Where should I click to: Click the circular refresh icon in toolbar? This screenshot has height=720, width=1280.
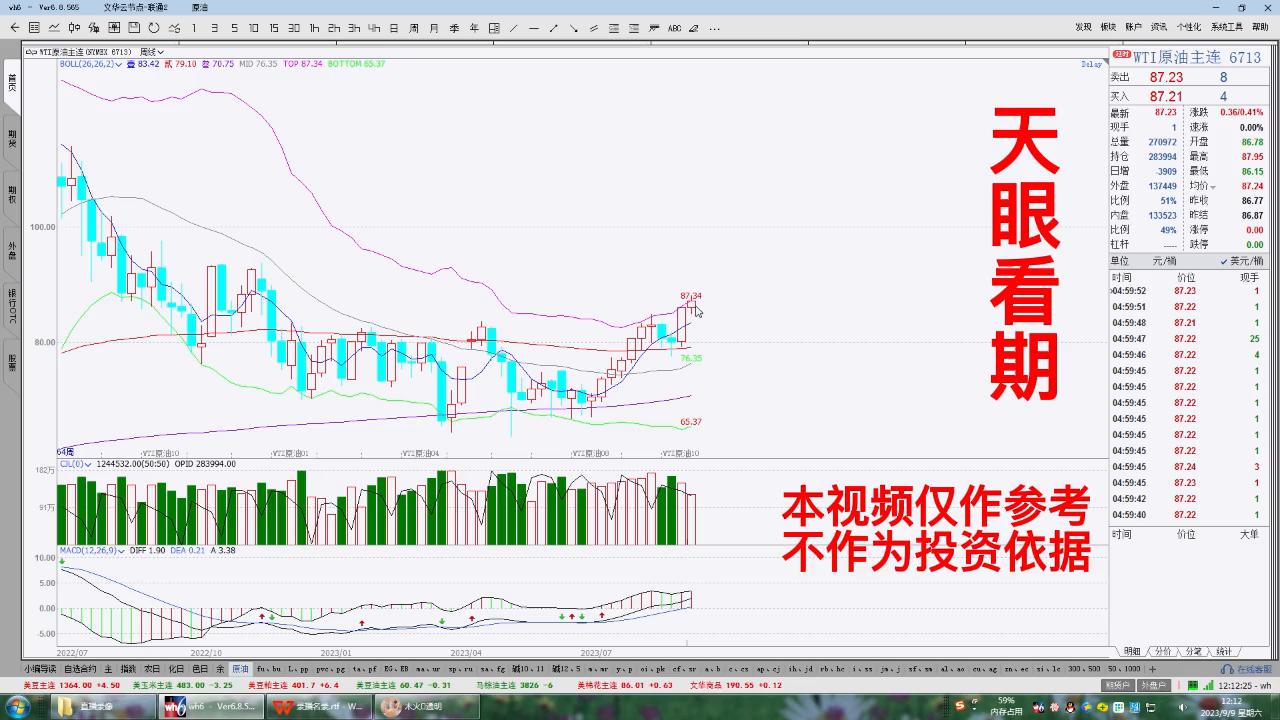click(x=153, y=28)
